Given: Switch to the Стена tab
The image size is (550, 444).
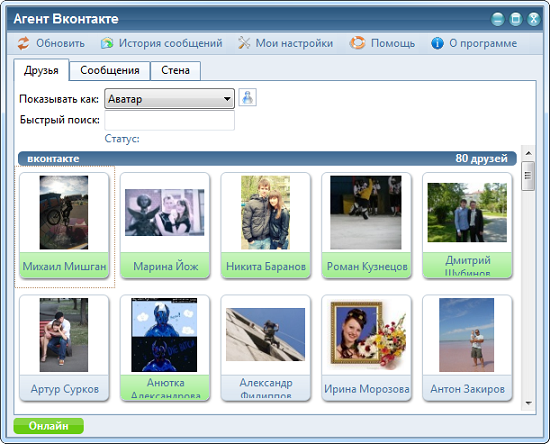Looking at the screenshot, I should tap(175, 70).
